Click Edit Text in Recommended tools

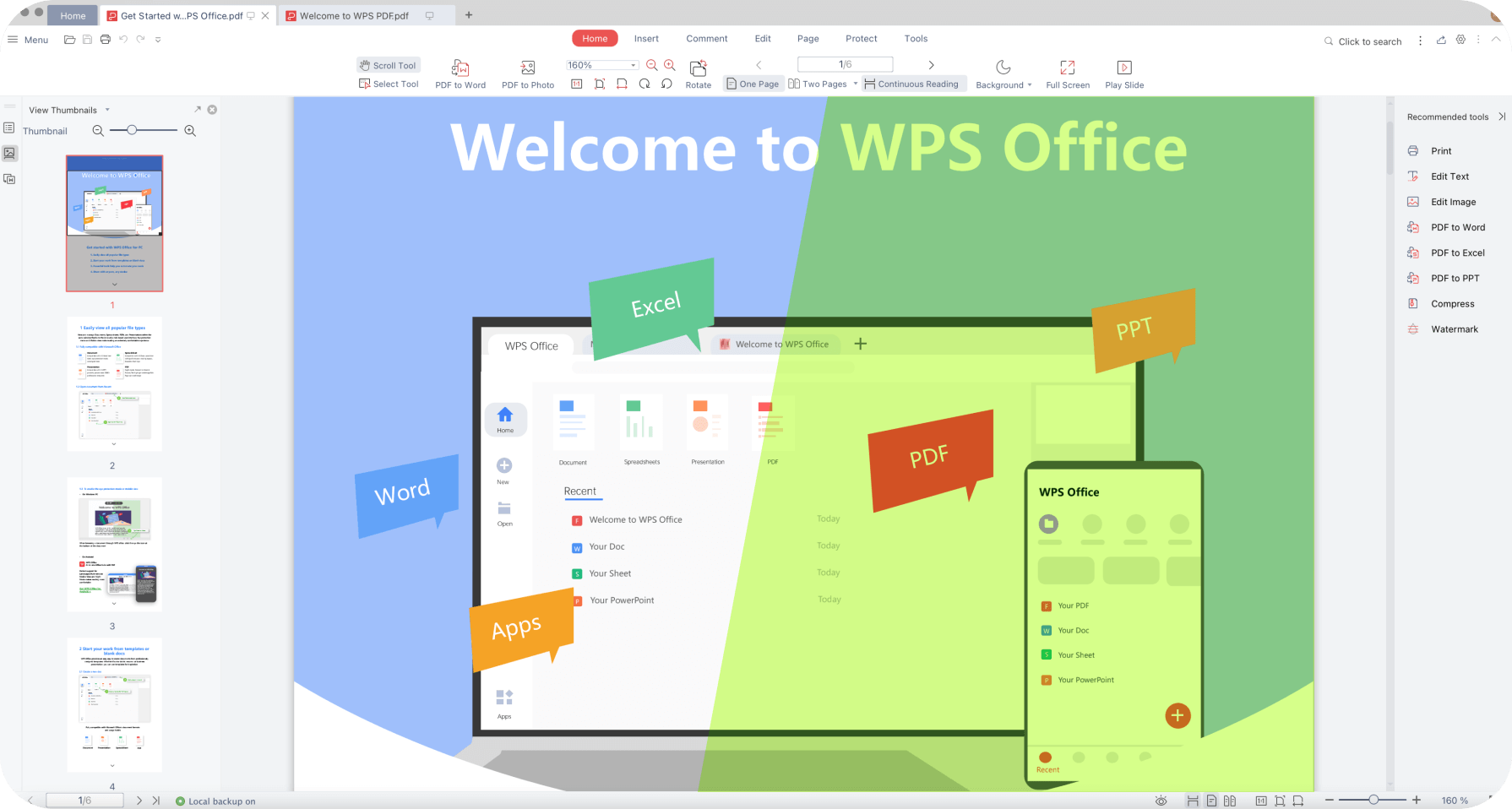pos(1449,176)
